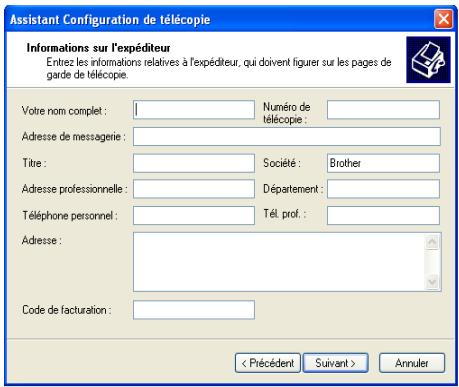The image size is (459, 387).
Task: Continue with the Suivant button
Action: (336, 363)
